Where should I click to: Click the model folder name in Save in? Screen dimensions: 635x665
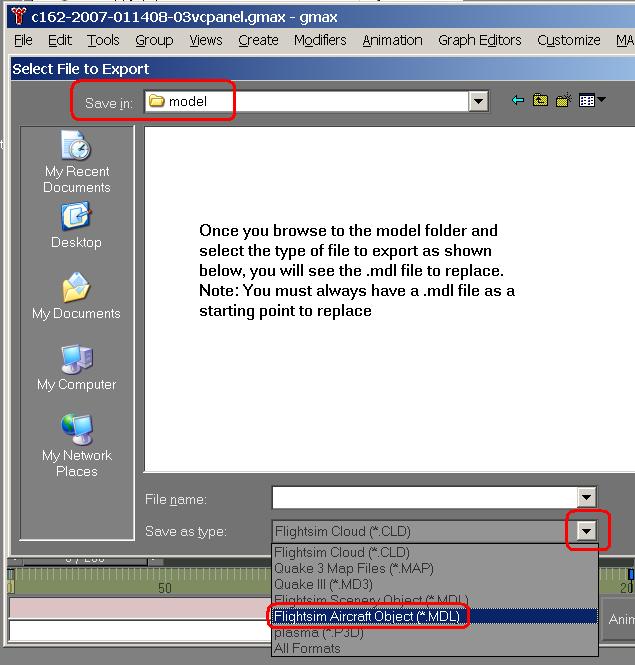pos(187,101)
